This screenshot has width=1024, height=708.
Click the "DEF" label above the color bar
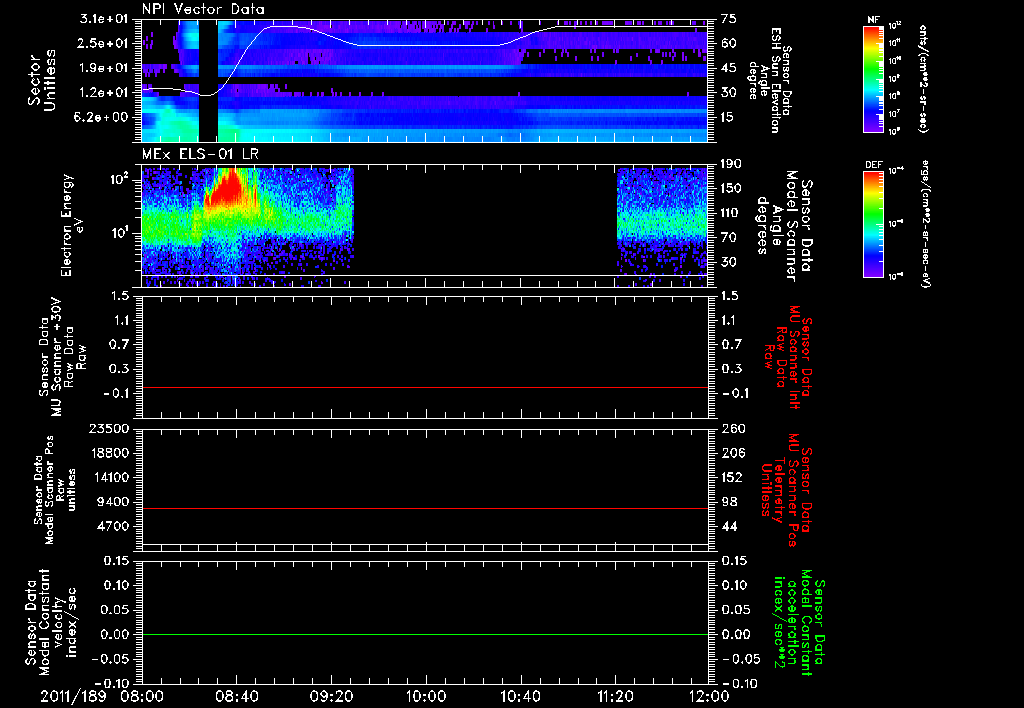(x=873, y=165)
